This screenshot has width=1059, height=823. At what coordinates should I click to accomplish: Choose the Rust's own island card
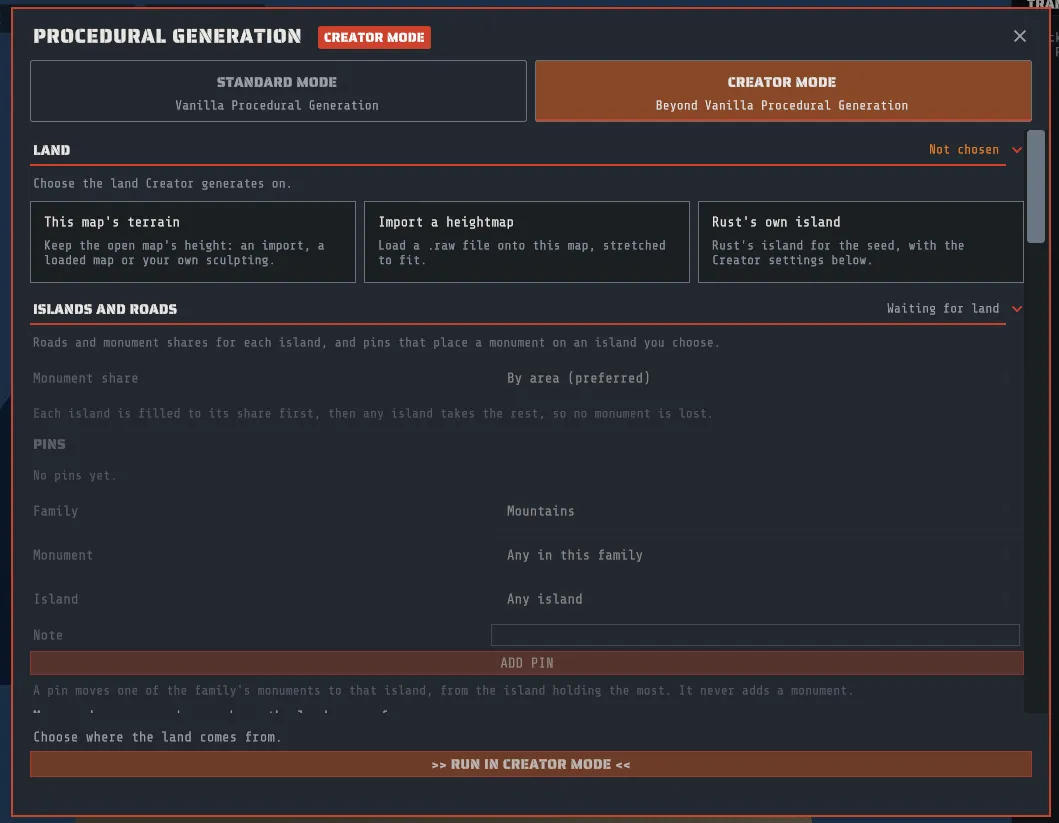coord(860,242)
